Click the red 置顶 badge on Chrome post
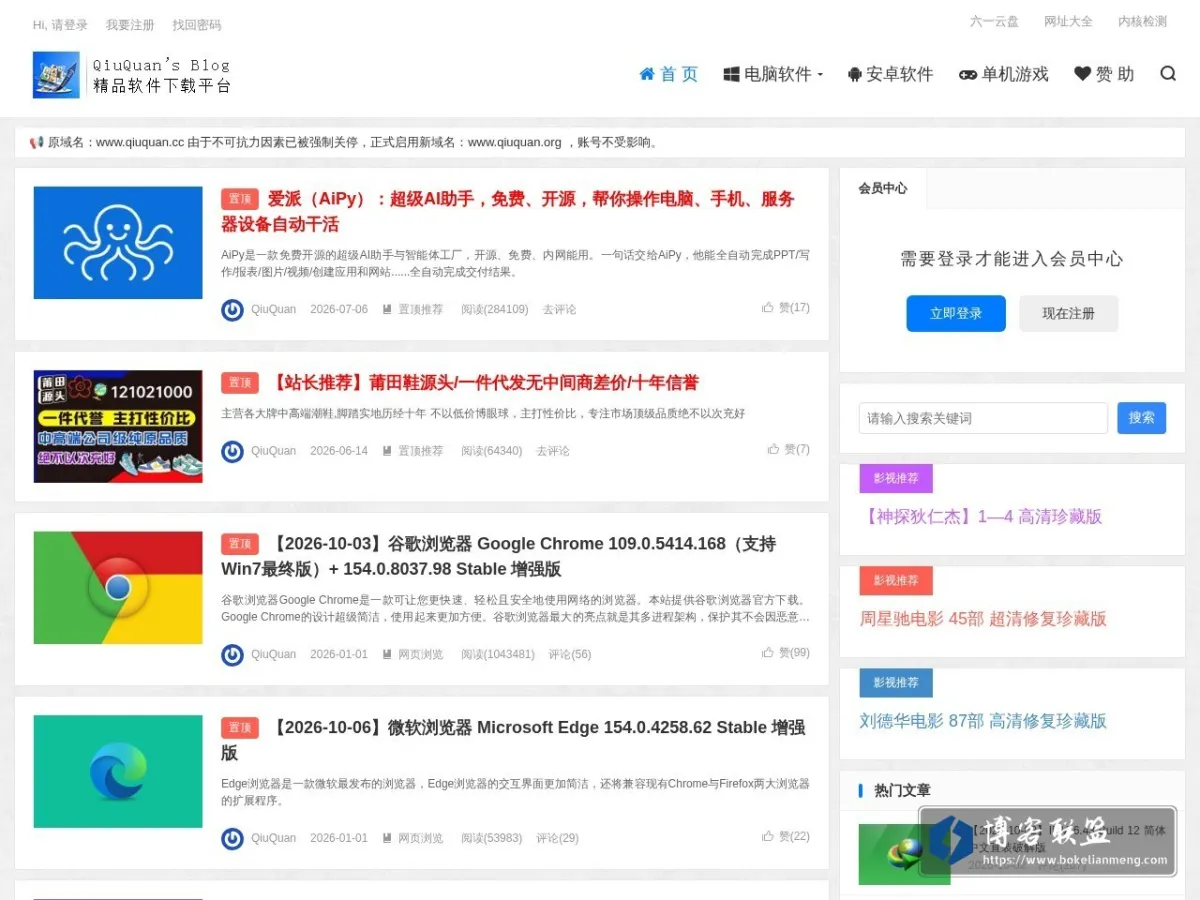Viewport: 1200px width, 900px height. tap(240, 544)
